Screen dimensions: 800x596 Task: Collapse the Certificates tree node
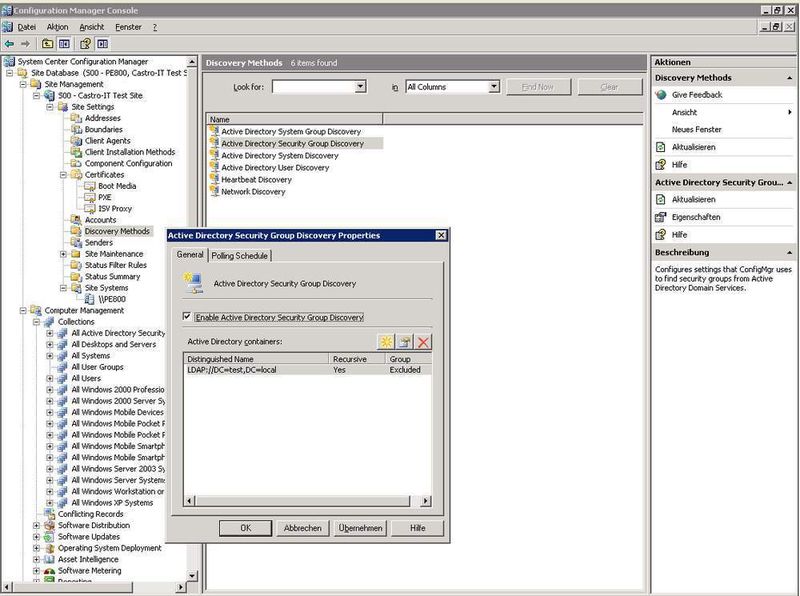click(63, 175)
